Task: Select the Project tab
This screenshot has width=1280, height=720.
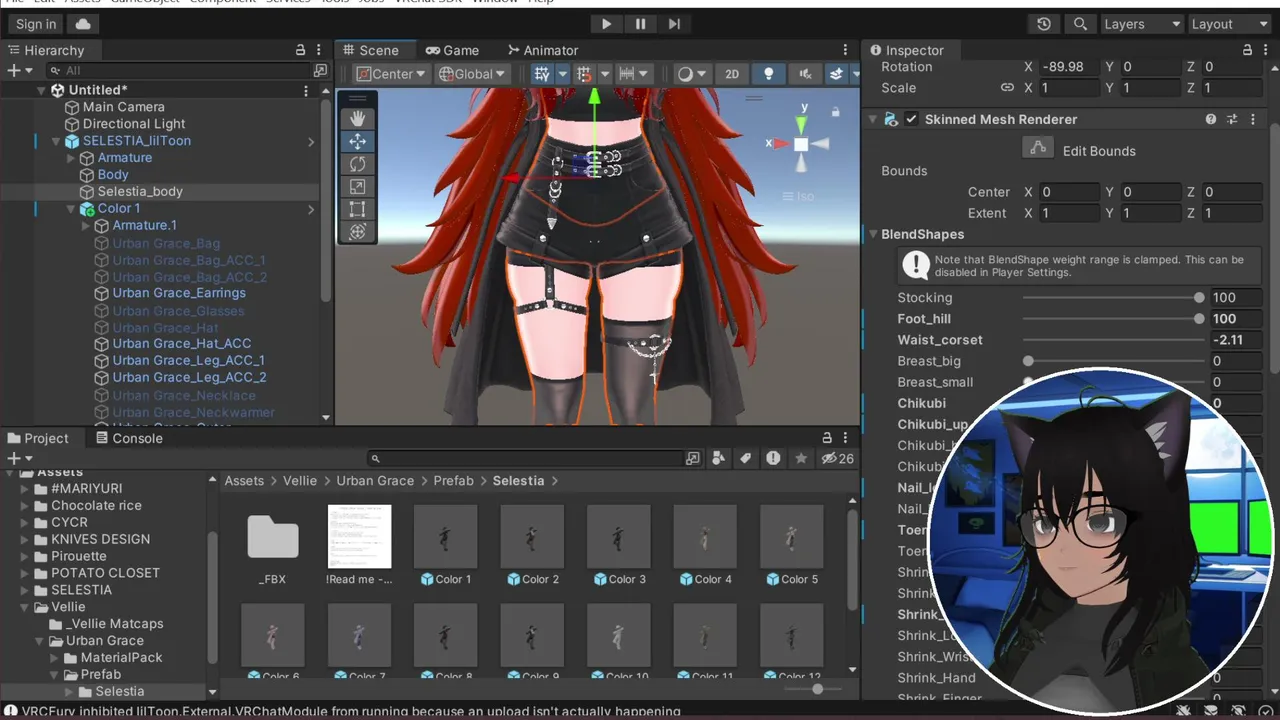Action: 38,438
